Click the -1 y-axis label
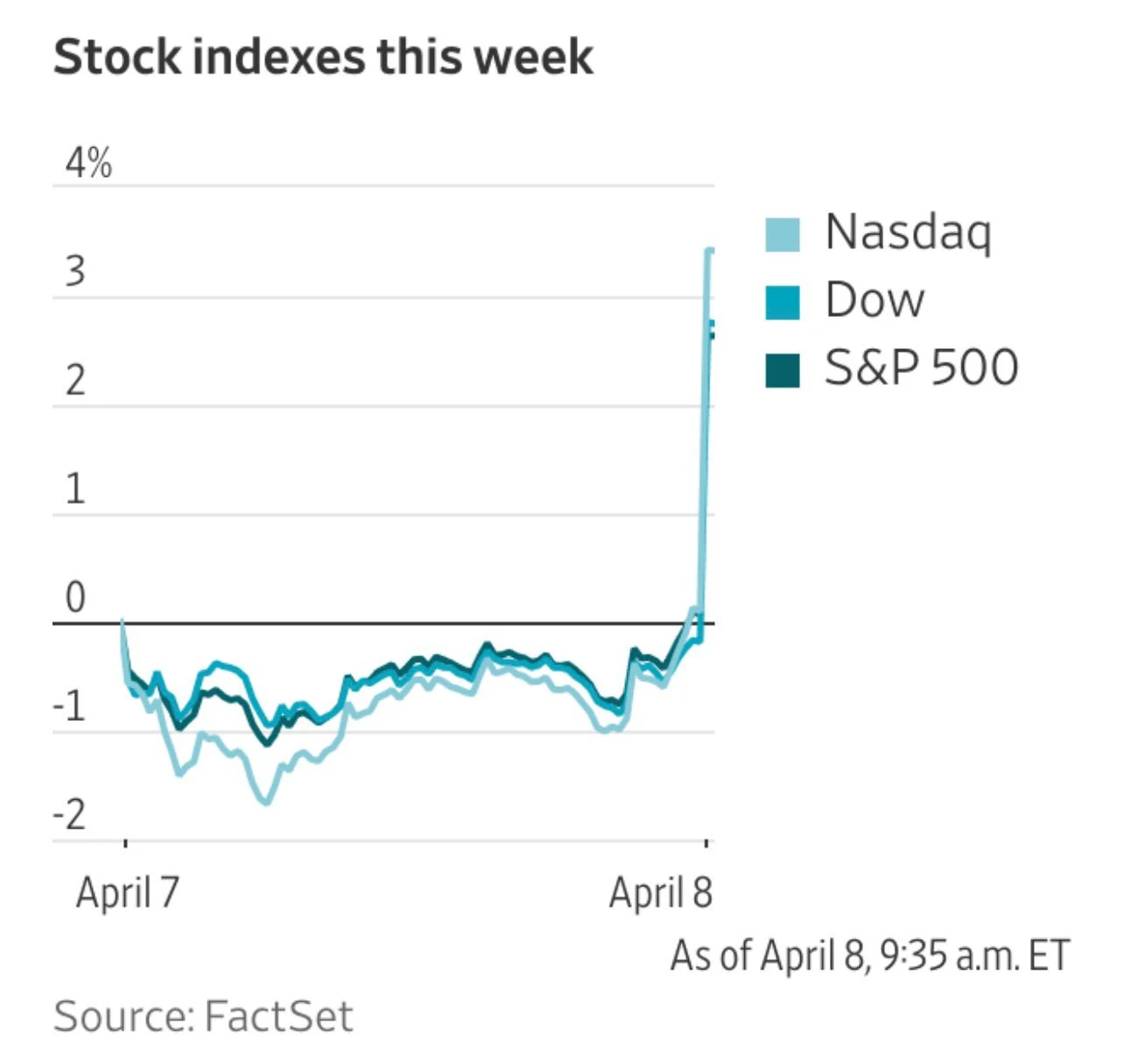This screenshot has width=1124, height=1064. point(70,706)
